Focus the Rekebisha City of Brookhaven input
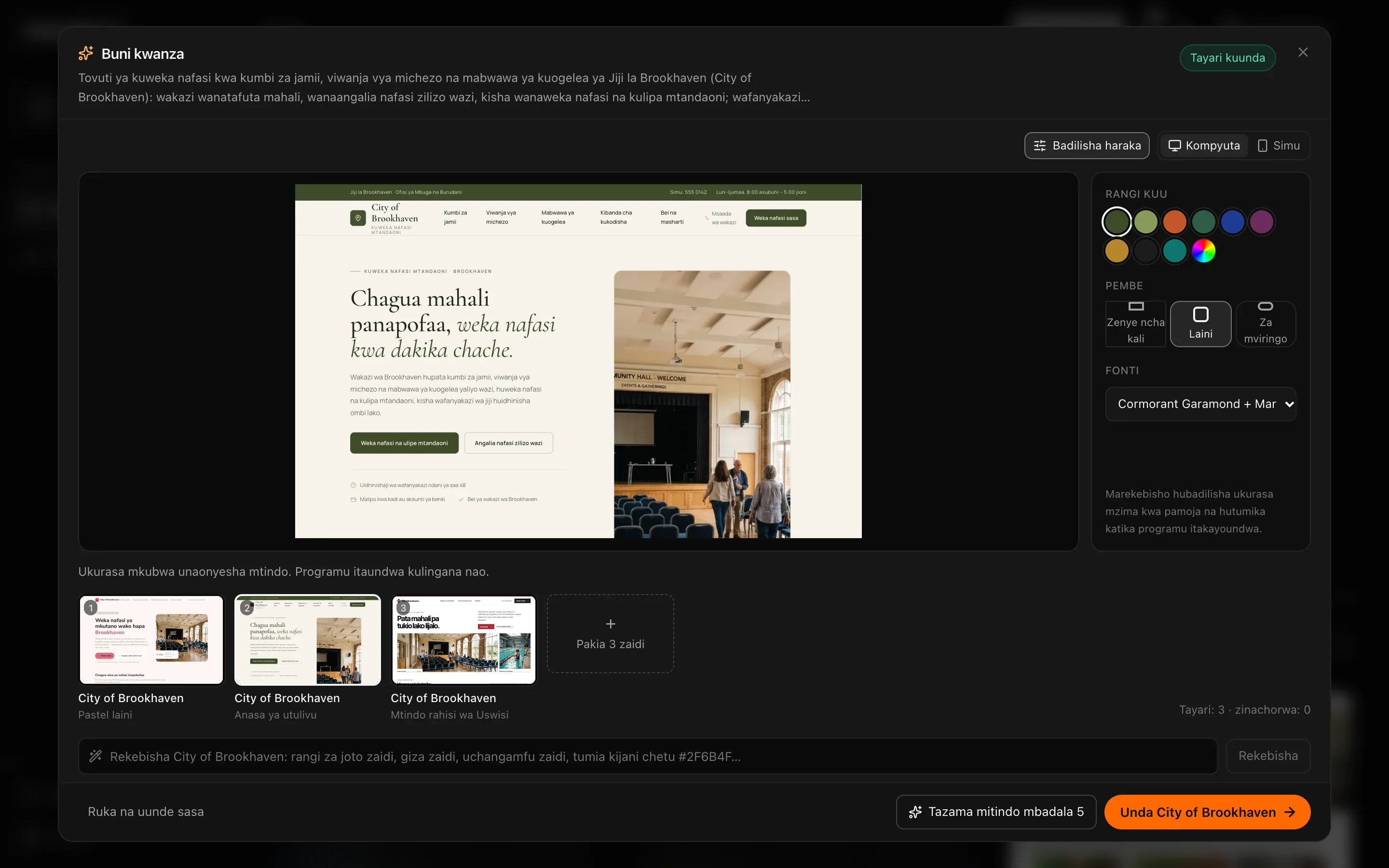The height and width of the screenshot is (868, 1389). [x=647, y=756]
